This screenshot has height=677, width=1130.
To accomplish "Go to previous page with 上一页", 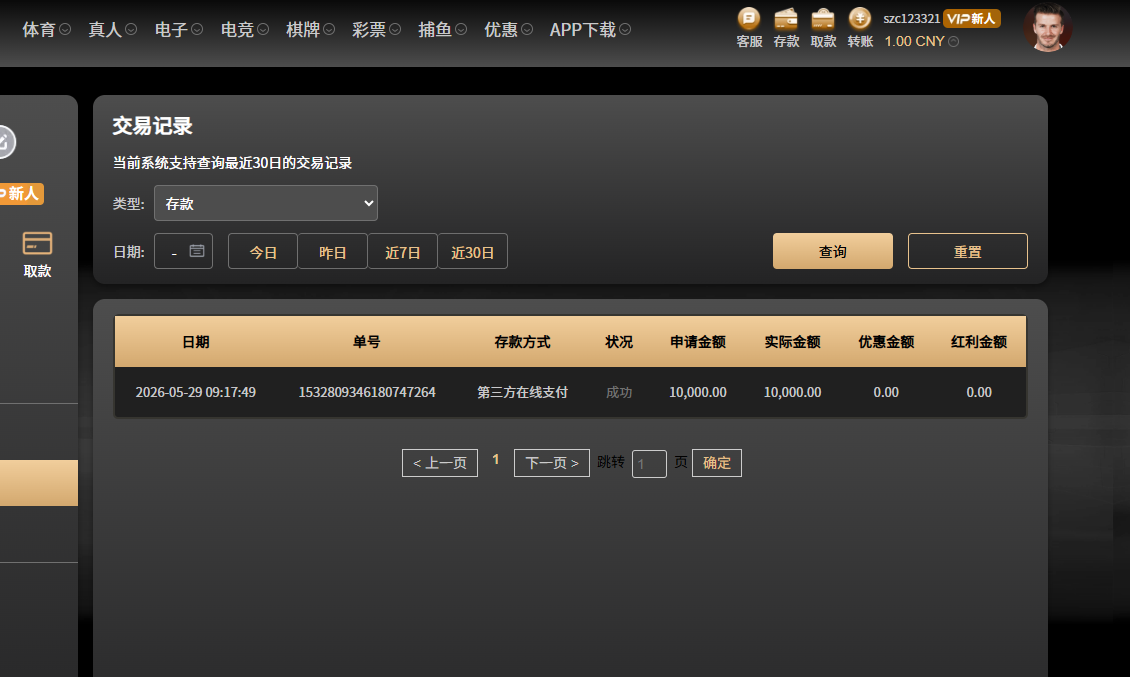I will 440,463.
